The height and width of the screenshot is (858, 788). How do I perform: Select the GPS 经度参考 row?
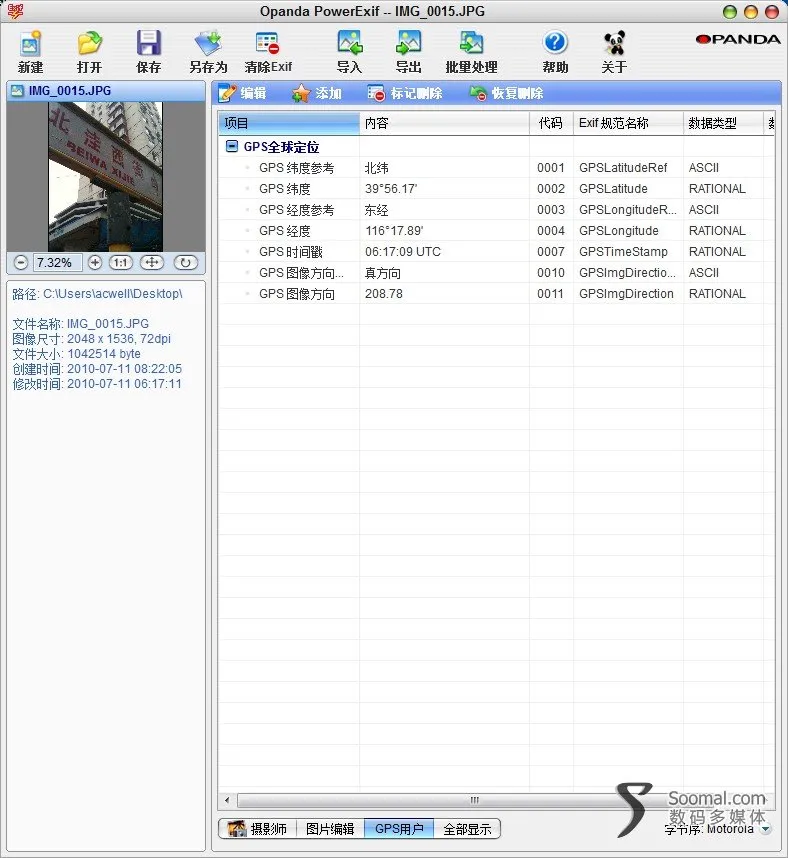click(496, 210)
